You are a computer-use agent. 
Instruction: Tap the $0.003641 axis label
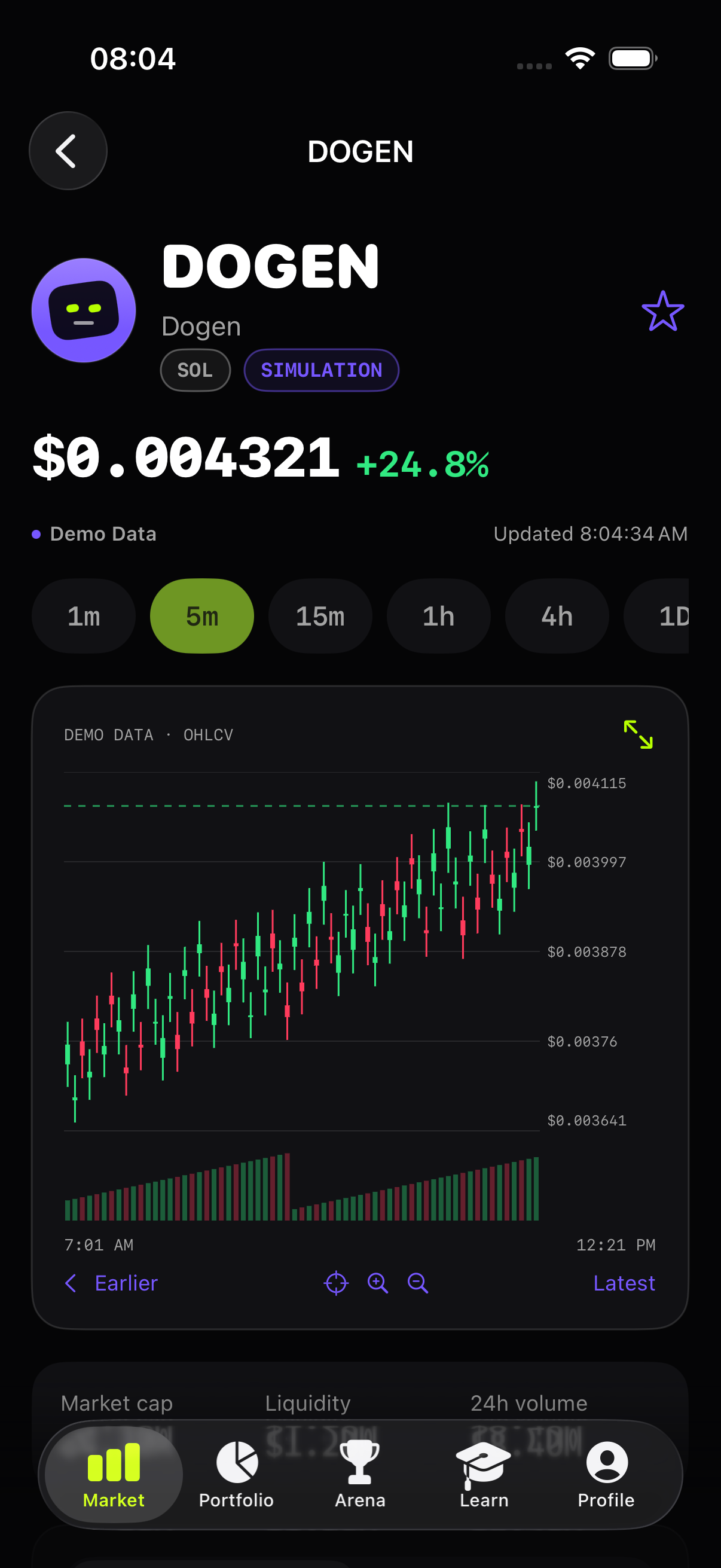[x=586, y=1121]
